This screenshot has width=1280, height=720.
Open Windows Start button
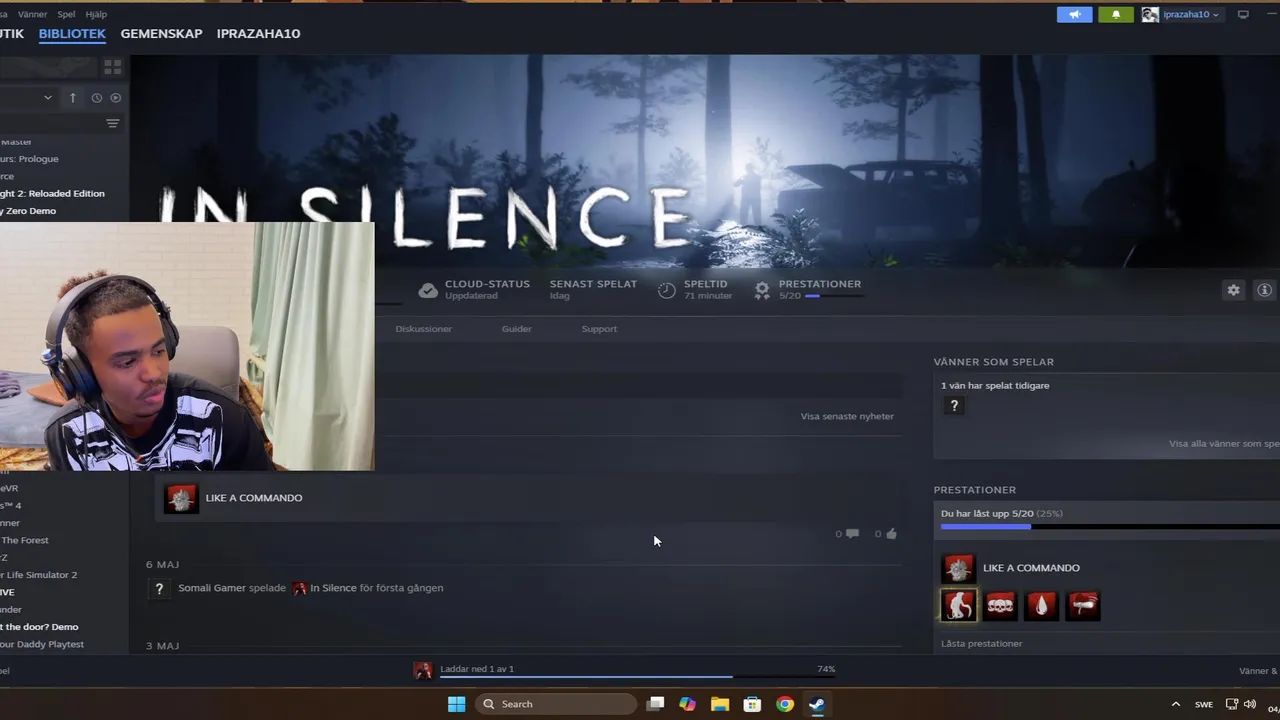point(456,704)
